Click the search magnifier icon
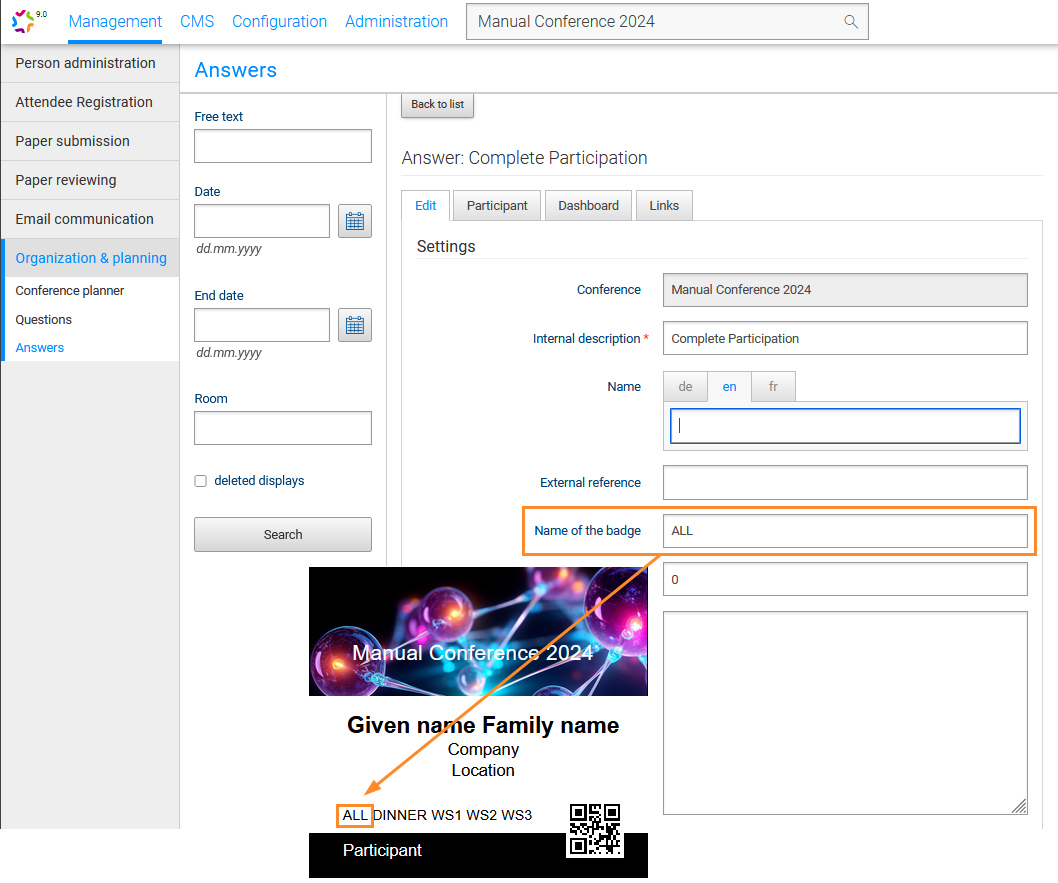This screenshot has width=1058, height=883. (851, 21)
